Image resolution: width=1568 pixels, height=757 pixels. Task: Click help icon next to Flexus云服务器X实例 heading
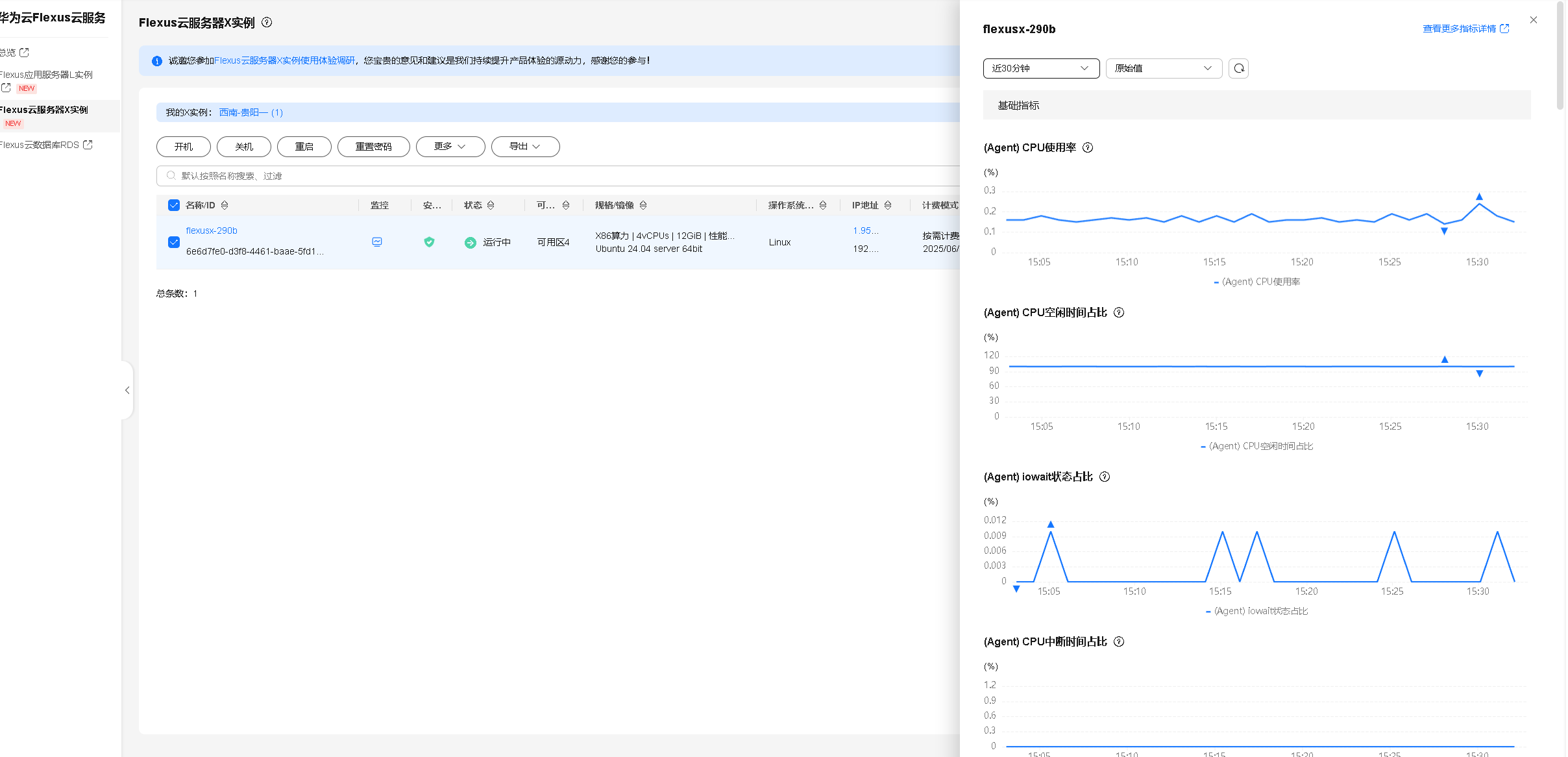[267, 23]
